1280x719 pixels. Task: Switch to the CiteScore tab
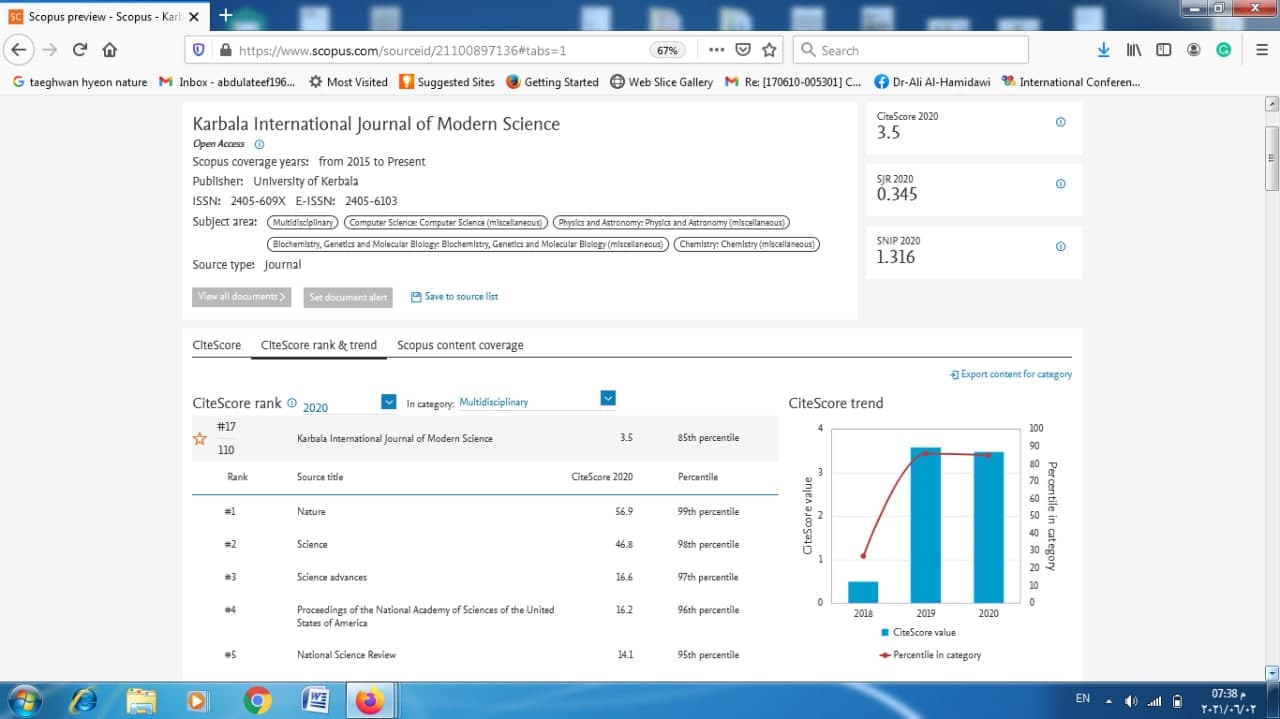pyautogui.click(x=216, y=345)
